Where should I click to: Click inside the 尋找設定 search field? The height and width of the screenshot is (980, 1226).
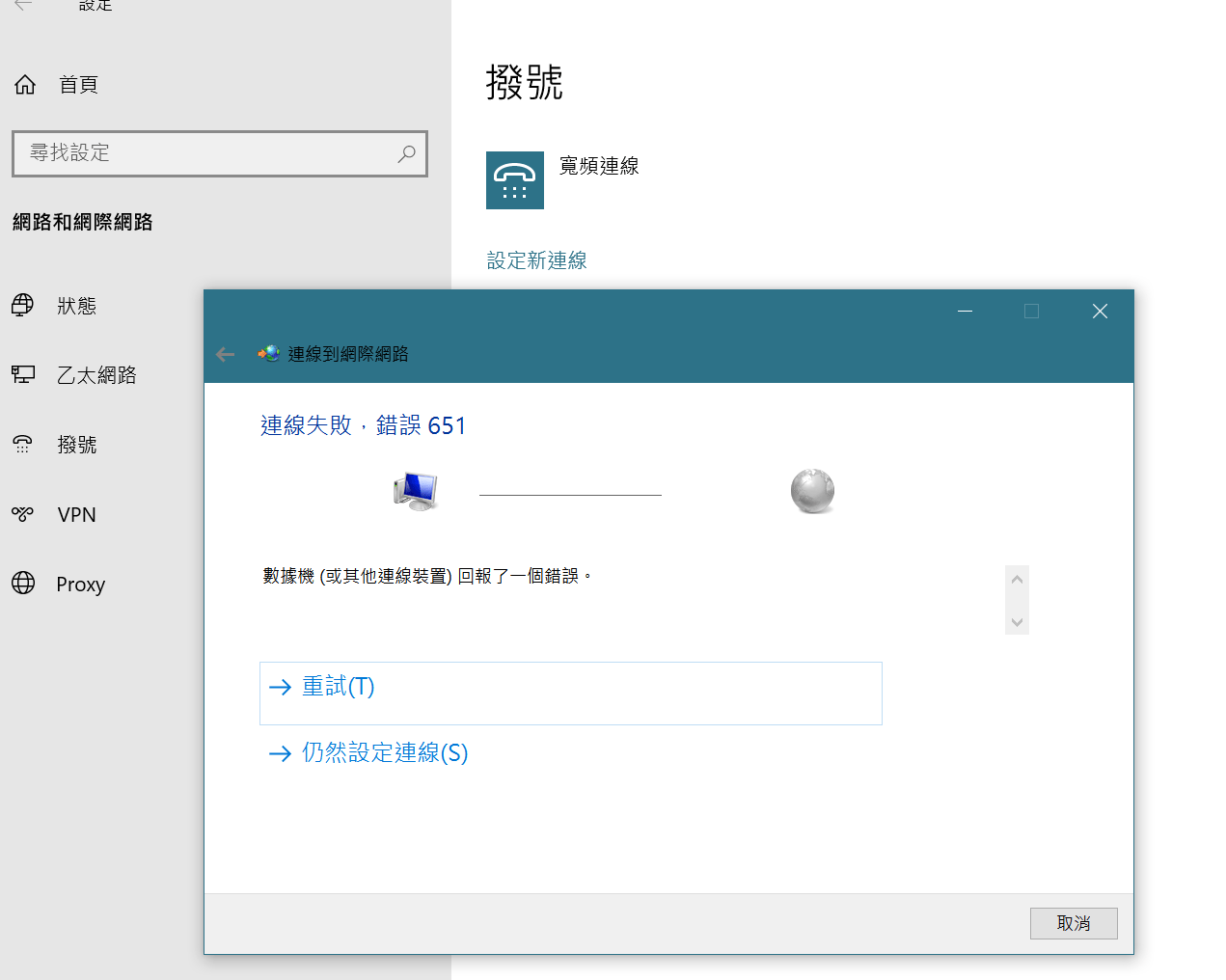coord(193,154)
